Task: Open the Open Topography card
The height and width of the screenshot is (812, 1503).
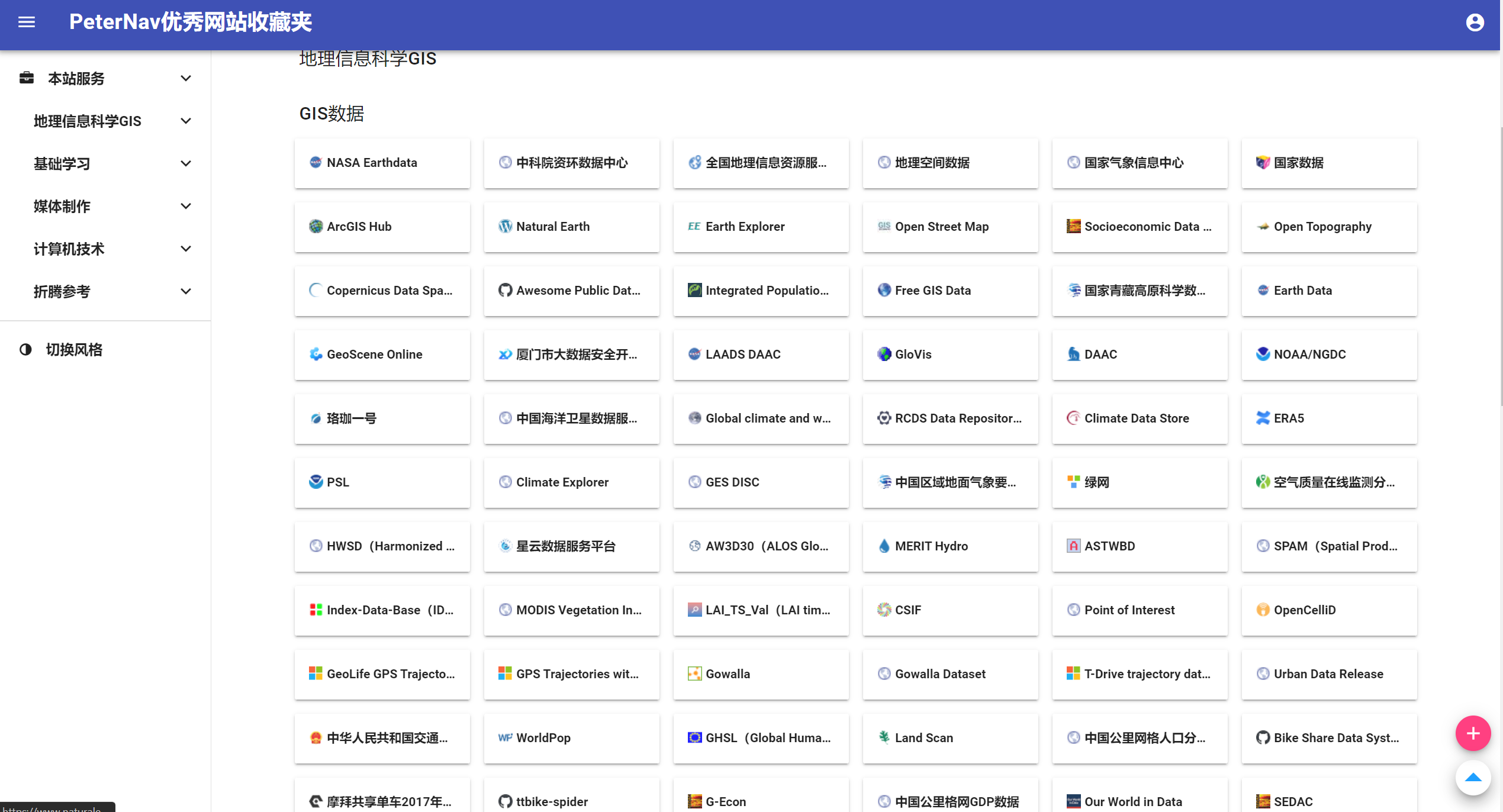Action: coord(1329,227)
